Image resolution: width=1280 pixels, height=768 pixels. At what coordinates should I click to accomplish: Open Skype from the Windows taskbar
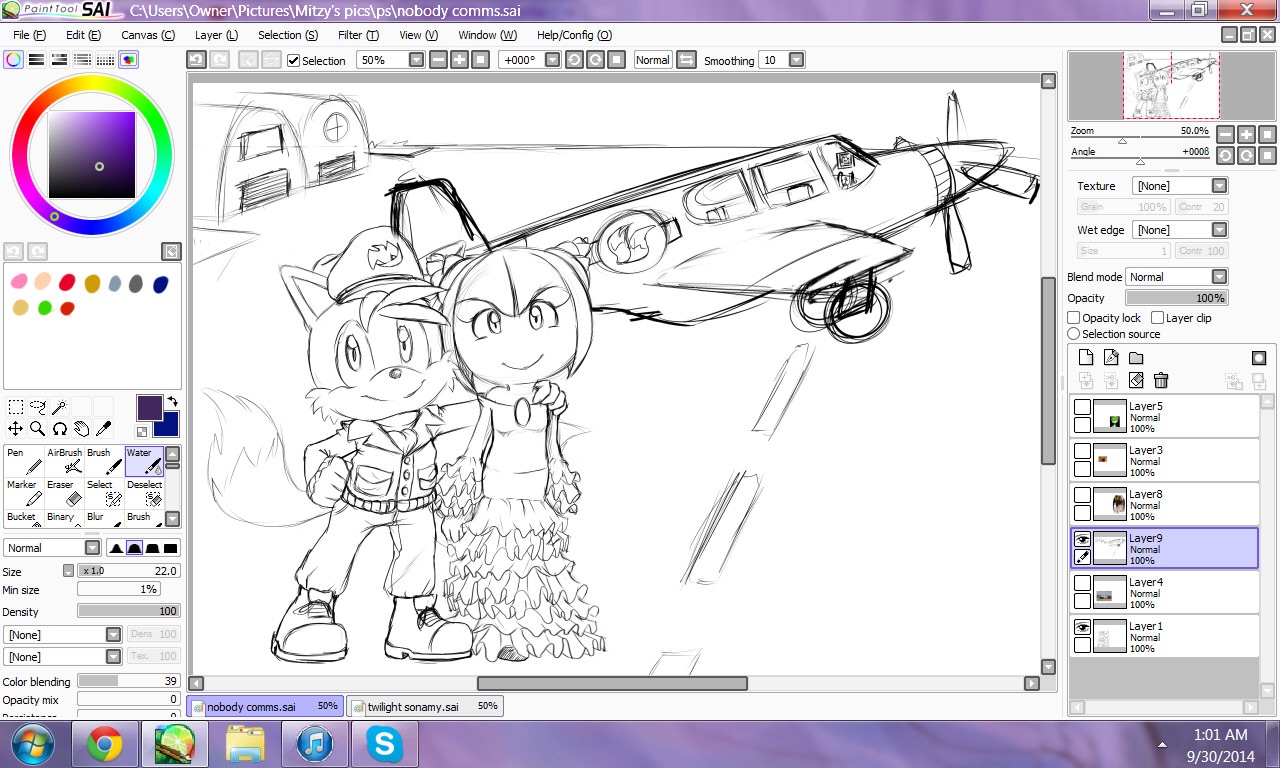(384, 743)
